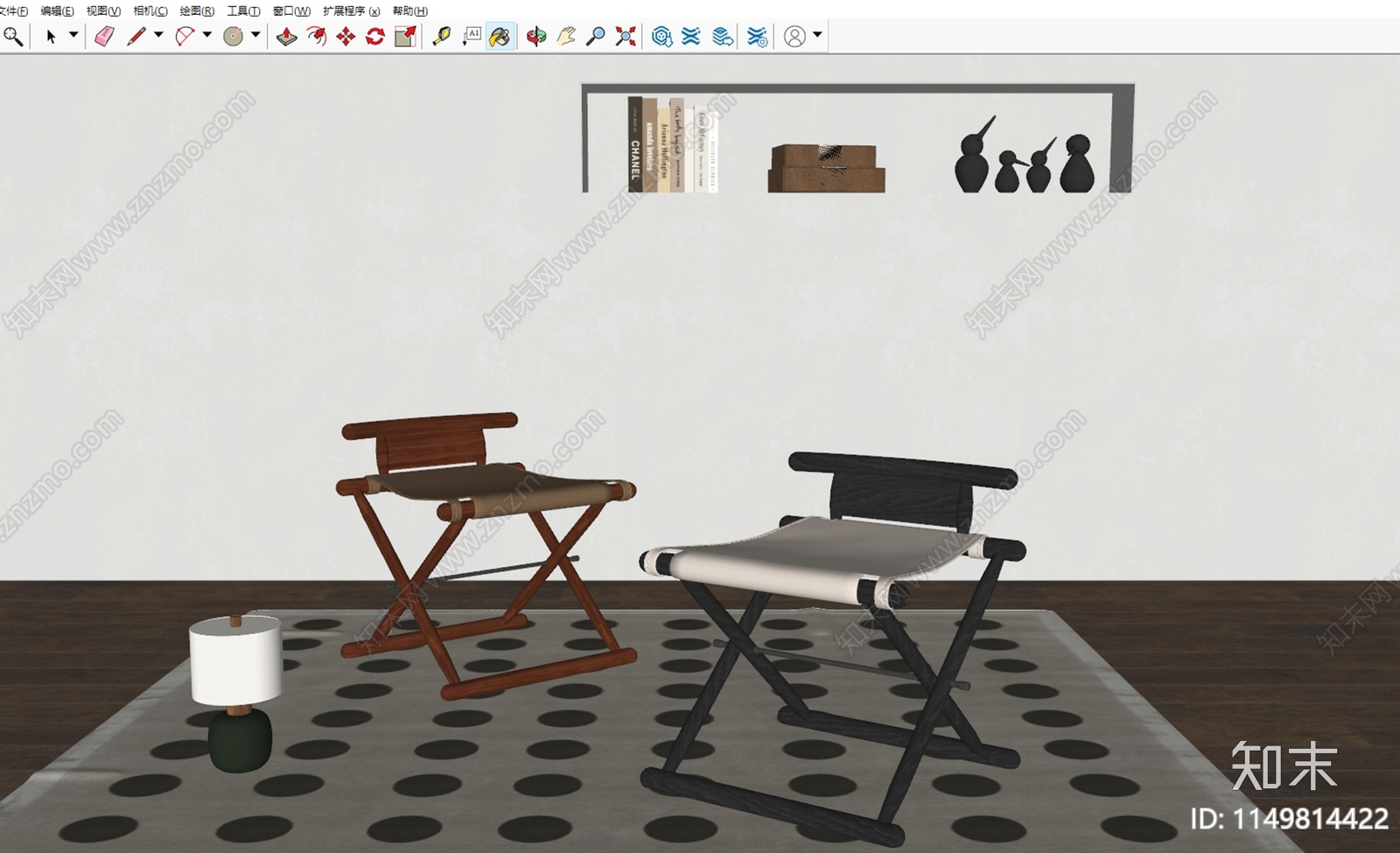This screenshot has width=1400, height=853.
Task: Select the Rotate tool
Action: 375,37
